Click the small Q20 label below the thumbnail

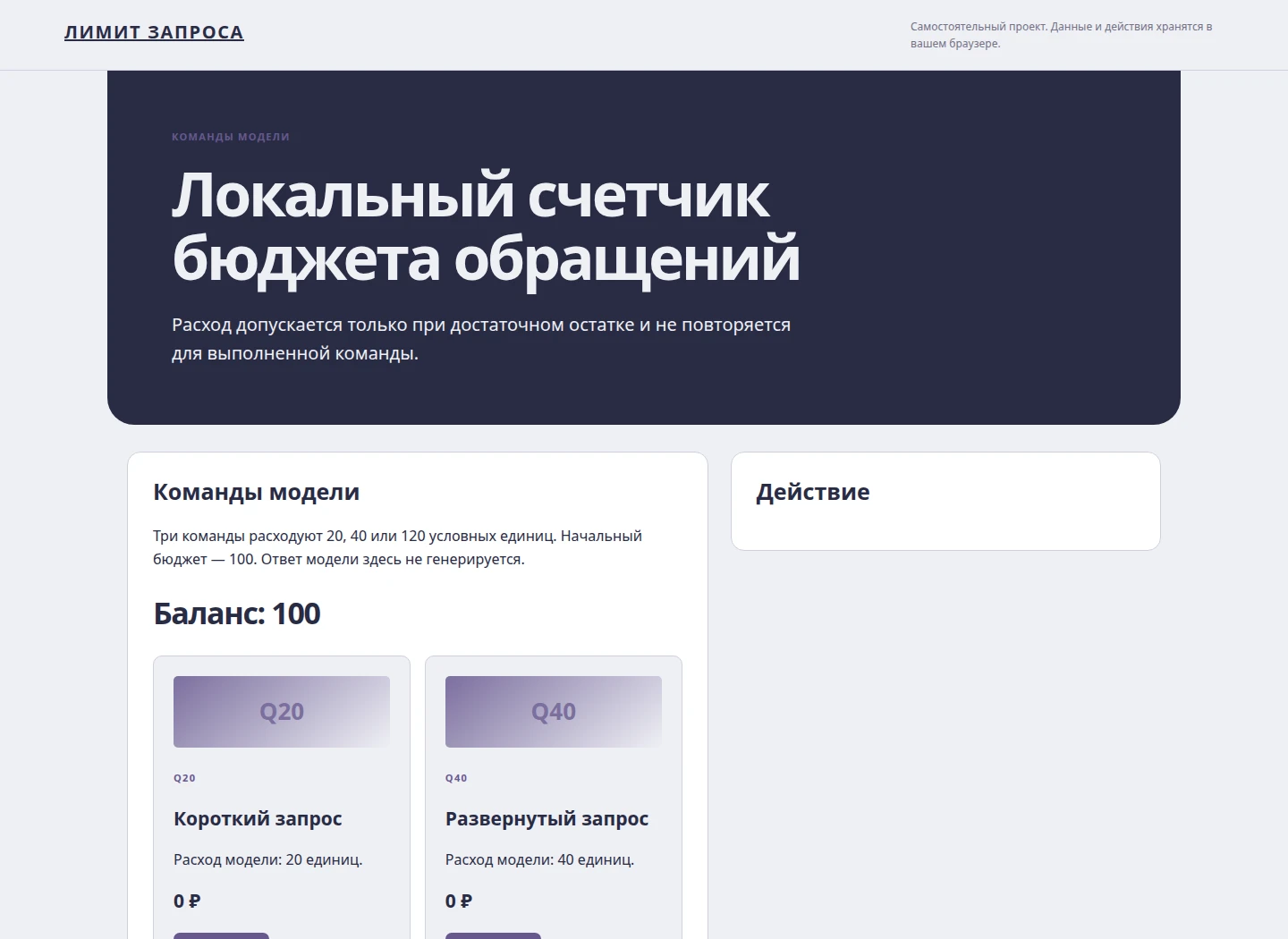coord(184,778)
